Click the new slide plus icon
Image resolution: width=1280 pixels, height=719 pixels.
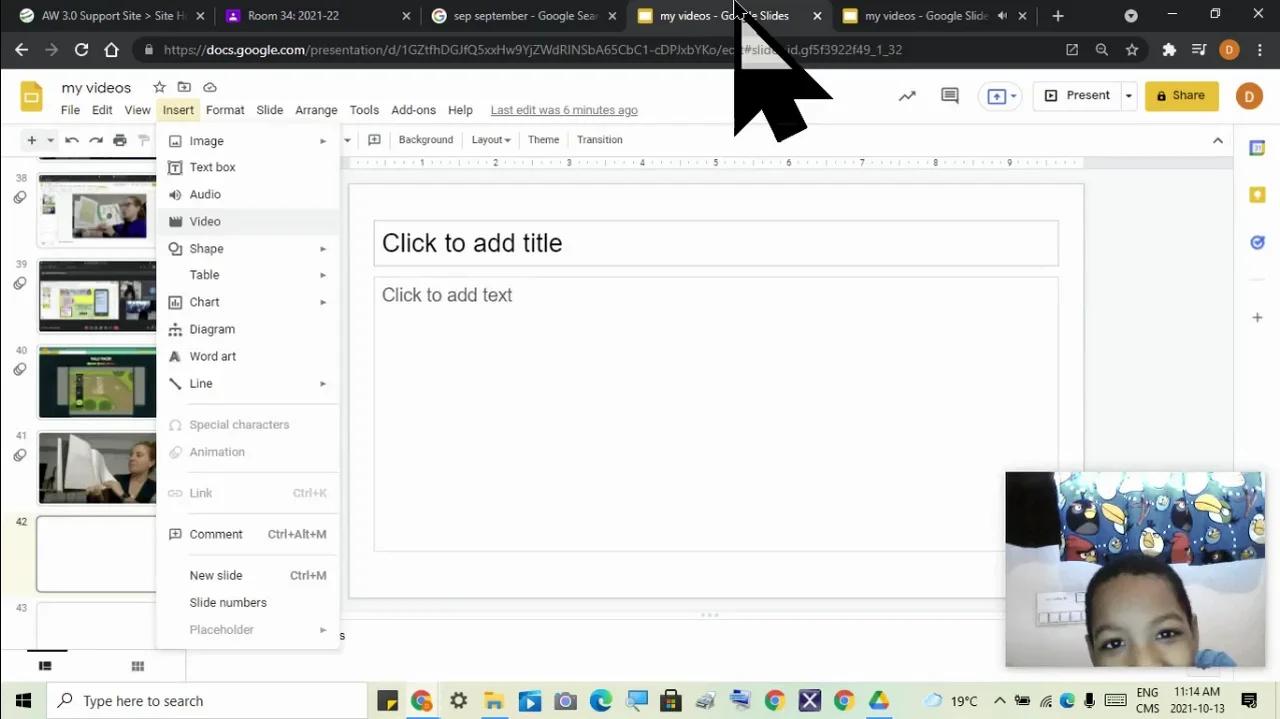pyautogui.click(x=31, y=140)
